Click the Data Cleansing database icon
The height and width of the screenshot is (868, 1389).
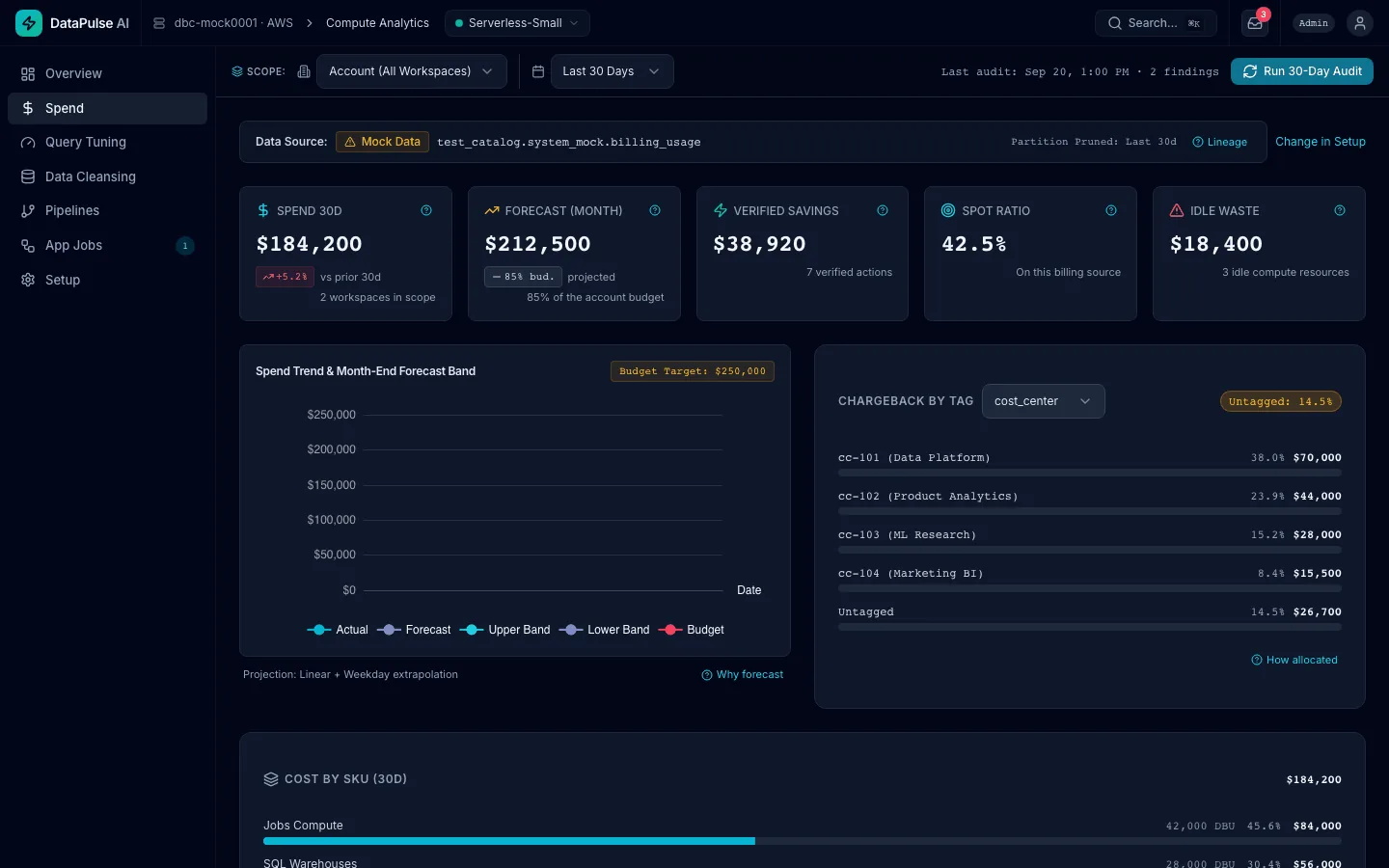tap(28, 177)
